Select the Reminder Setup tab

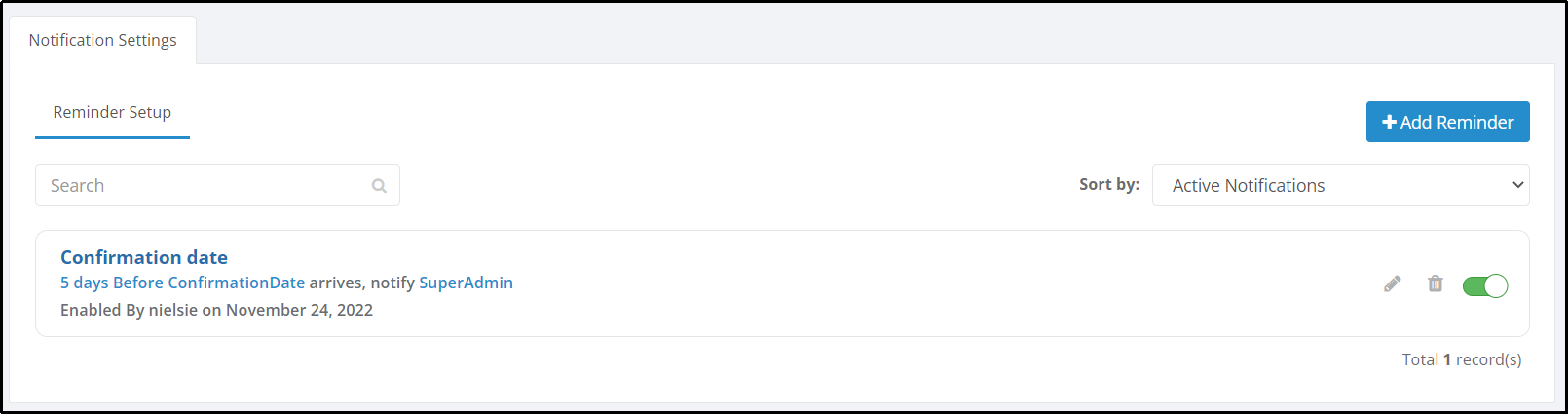(x=112, y=113)
